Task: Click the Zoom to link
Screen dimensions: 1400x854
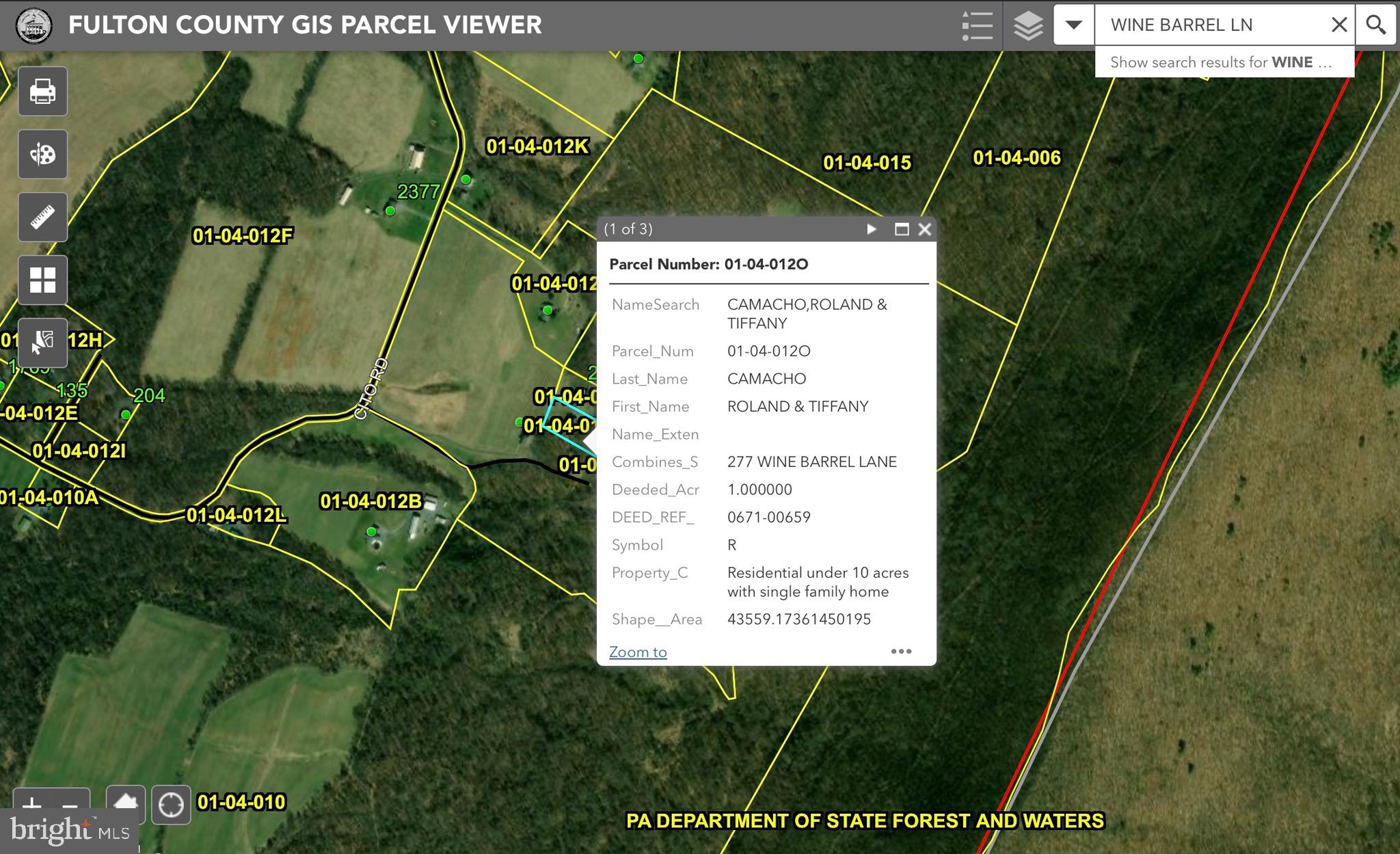Action: [637, 652]
